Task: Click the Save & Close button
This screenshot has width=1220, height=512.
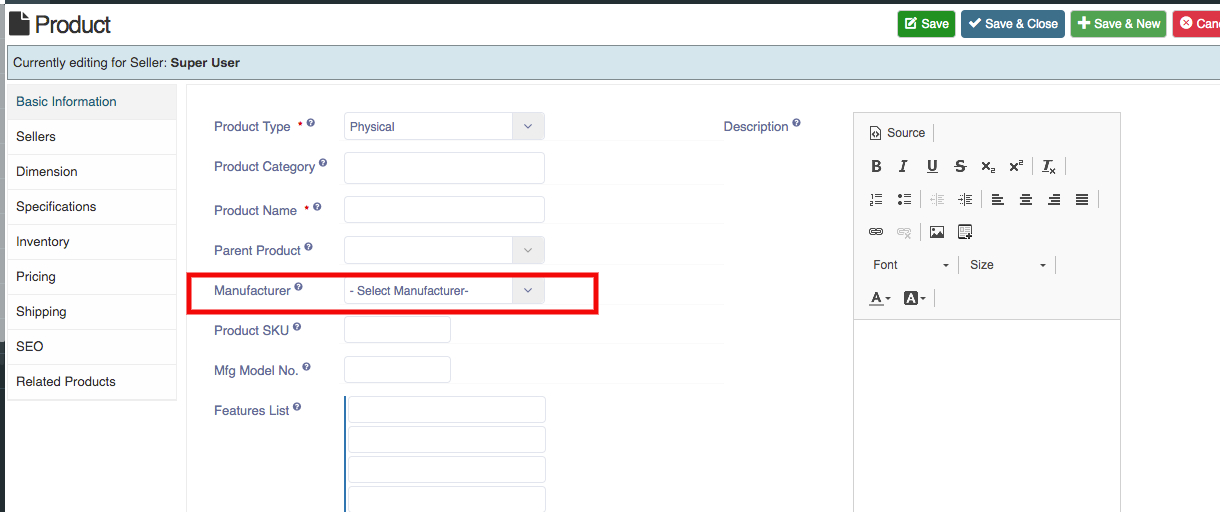Action: pyautogui.click(x=1012, y=24)
